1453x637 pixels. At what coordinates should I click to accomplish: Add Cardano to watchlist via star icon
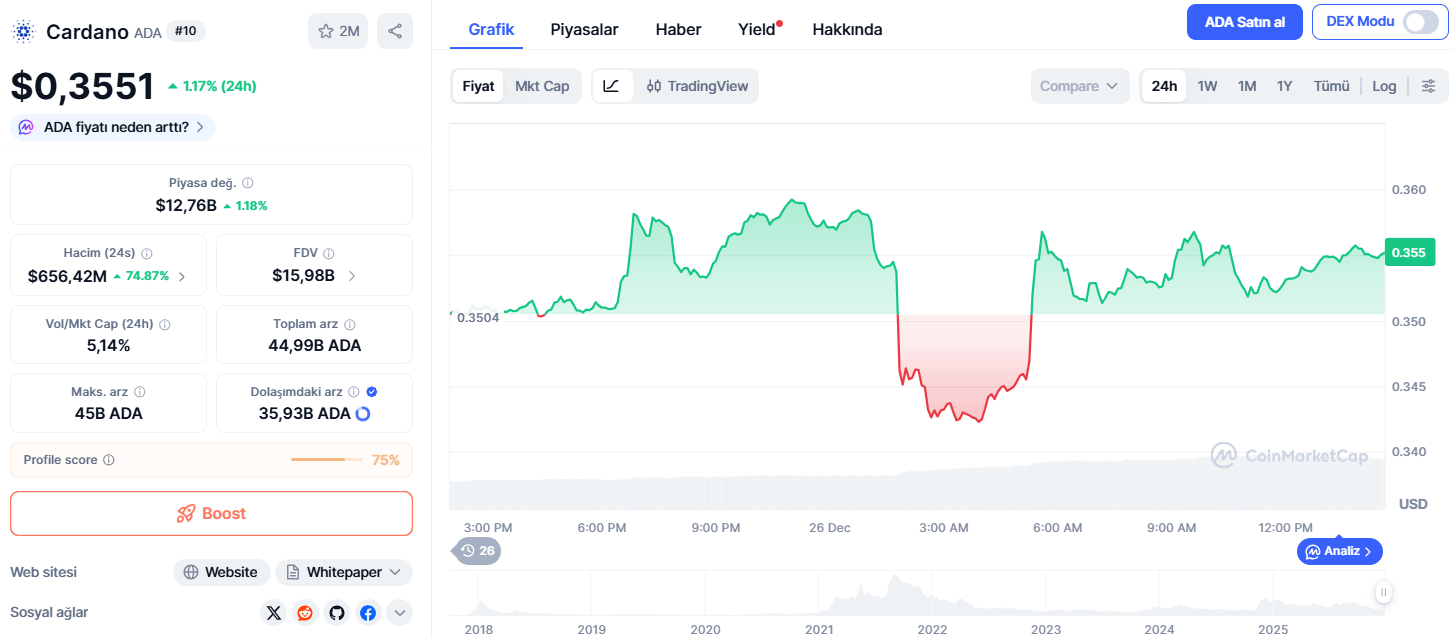coord(324,30)
